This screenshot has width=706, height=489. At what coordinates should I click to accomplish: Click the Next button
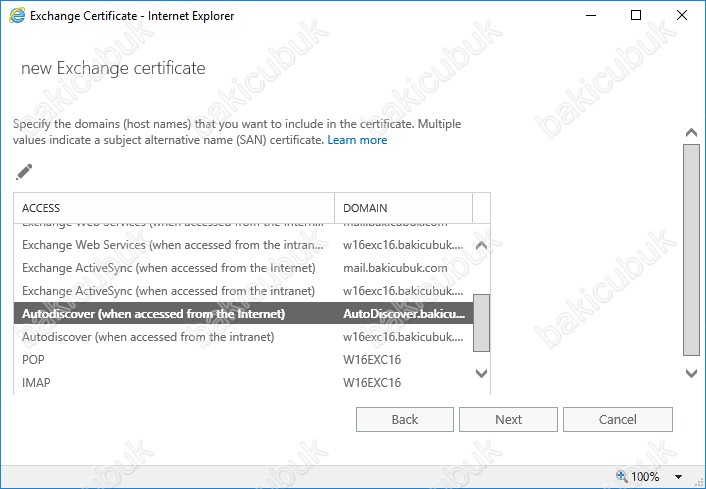pyautogui.click(x=508, y=420)
